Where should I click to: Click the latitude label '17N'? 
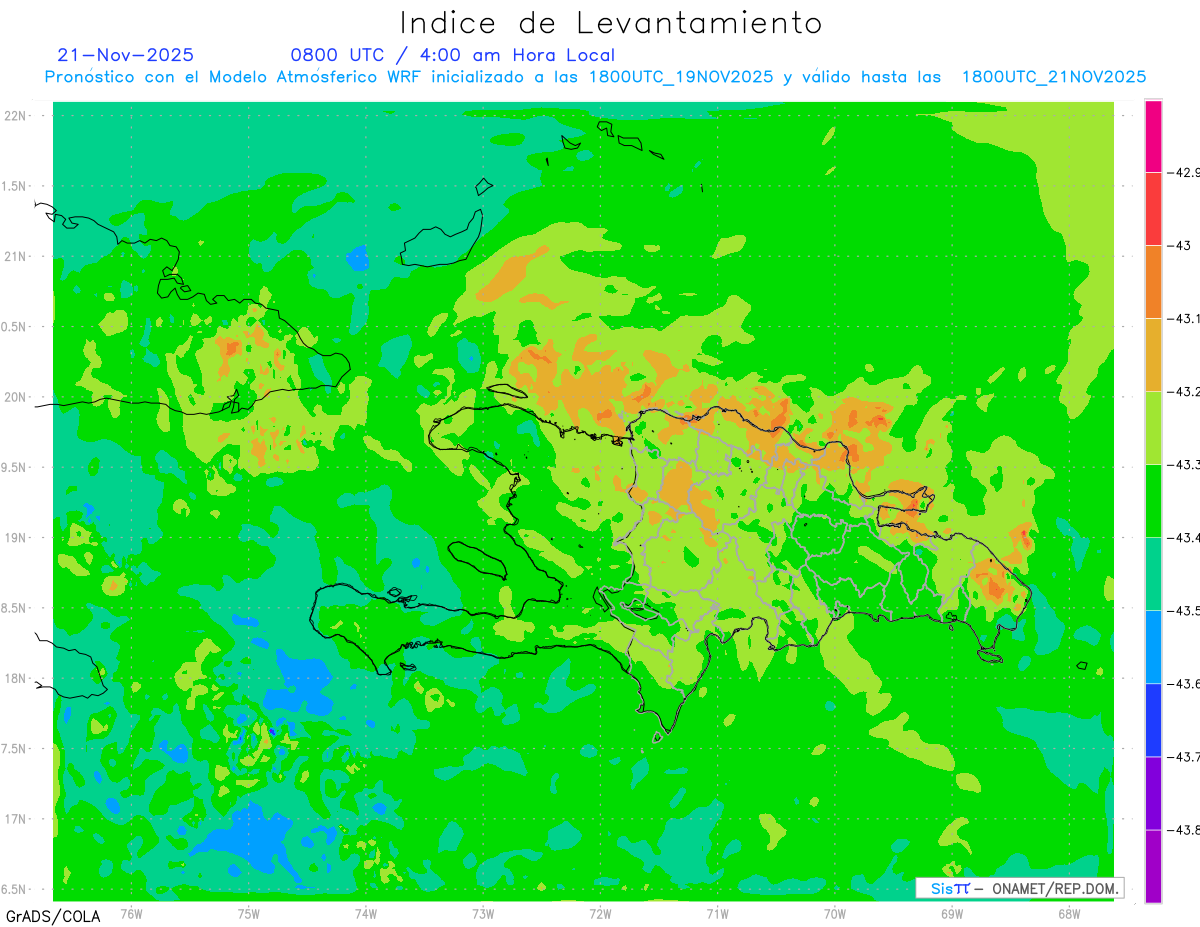[x=15, y=819]
